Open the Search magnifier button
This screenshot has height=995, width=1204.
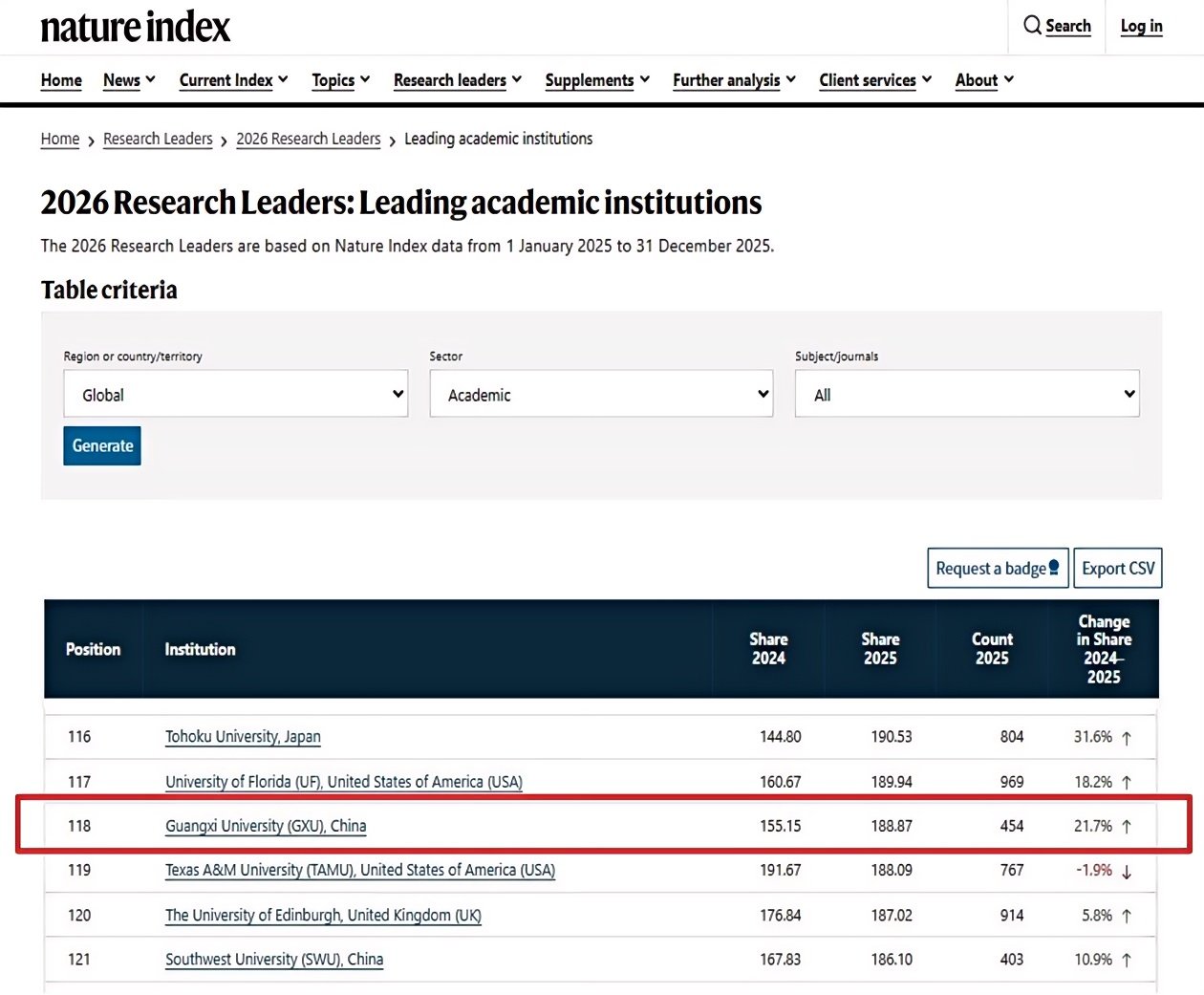coord(1057,26)
